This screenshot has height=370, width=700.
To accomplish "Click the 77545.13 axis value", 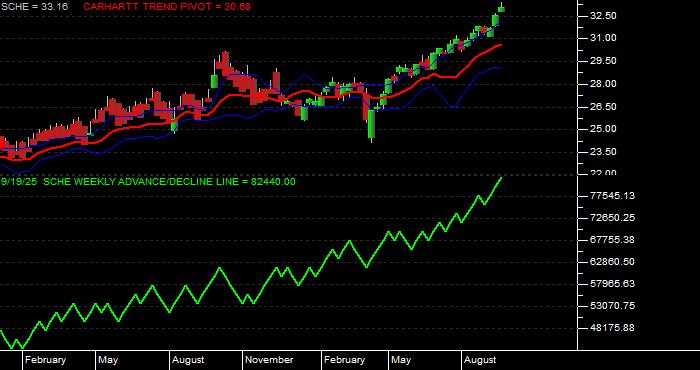I will pos(612,195).
